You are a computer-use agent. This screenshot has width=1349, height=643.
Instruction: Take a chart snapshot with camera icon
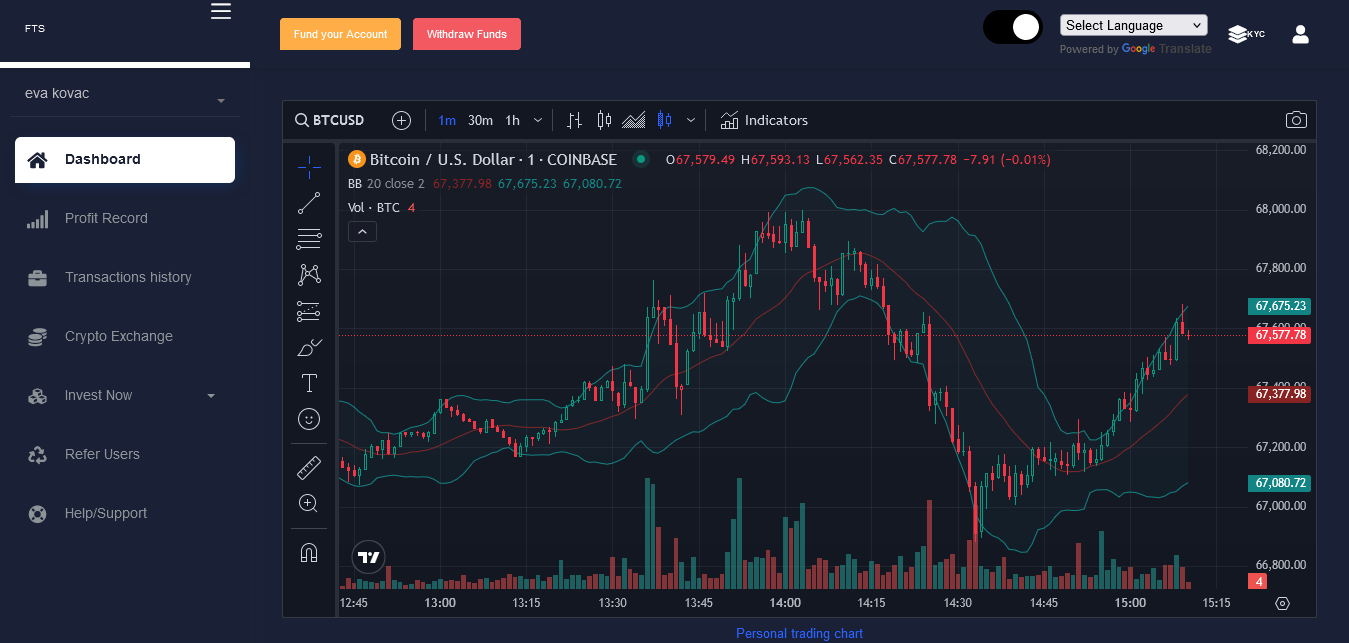1296,120
